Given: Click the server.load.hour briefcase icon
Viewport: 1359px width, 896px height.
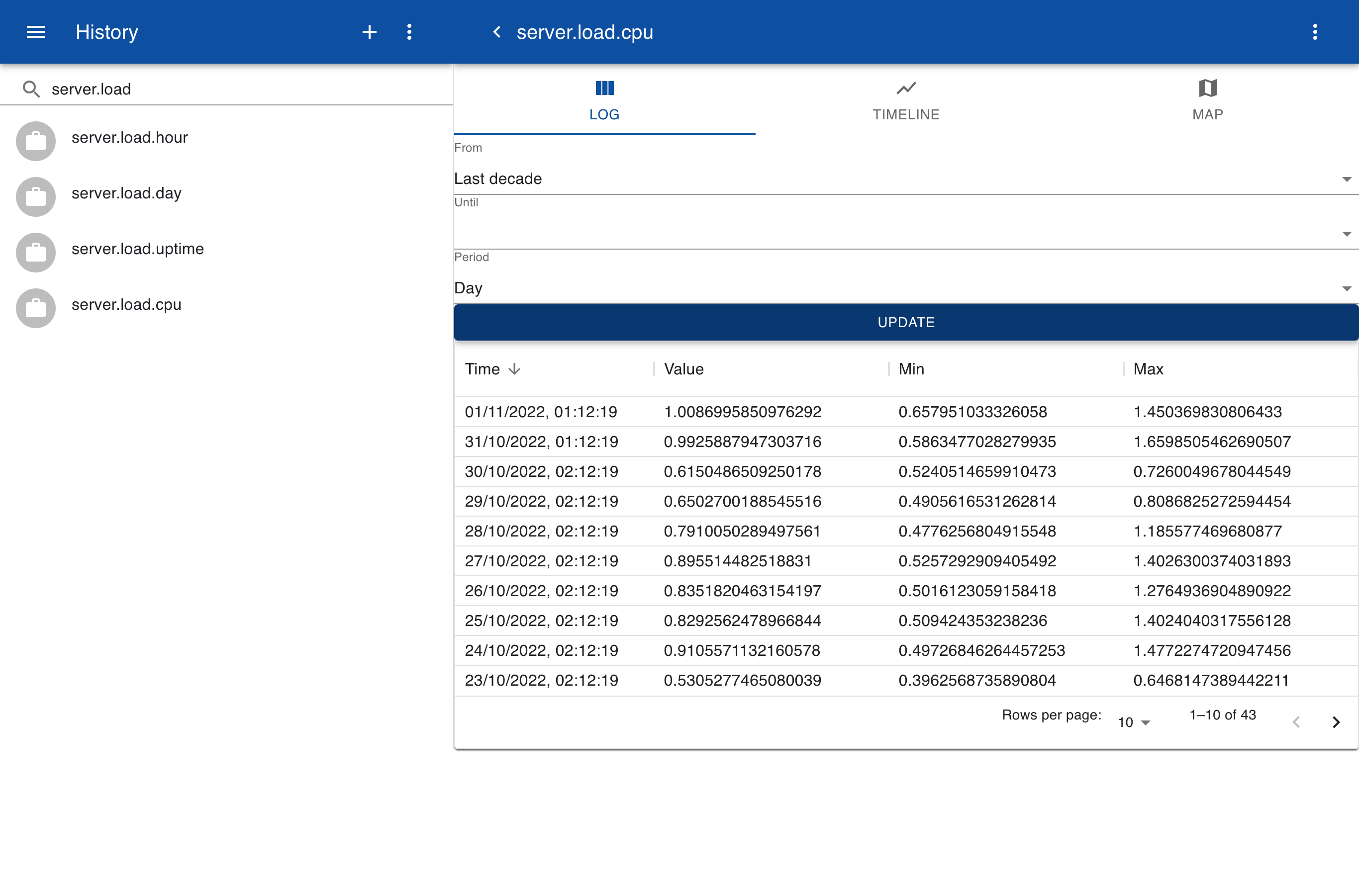Looking at the screenshot, I should tap(35, 141).
